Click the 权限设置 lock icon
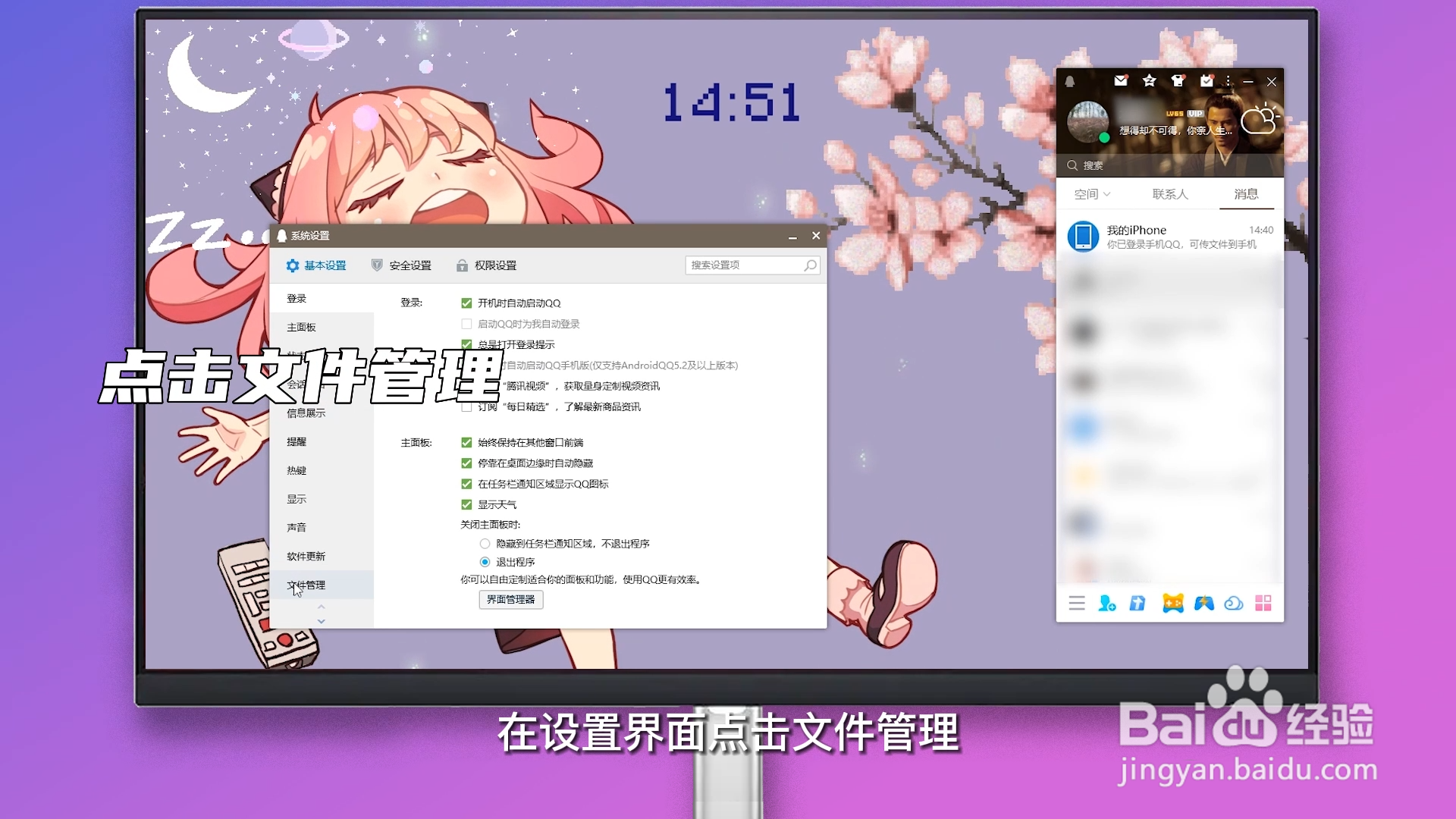1456x819 pixels. (x=462, y=265)
